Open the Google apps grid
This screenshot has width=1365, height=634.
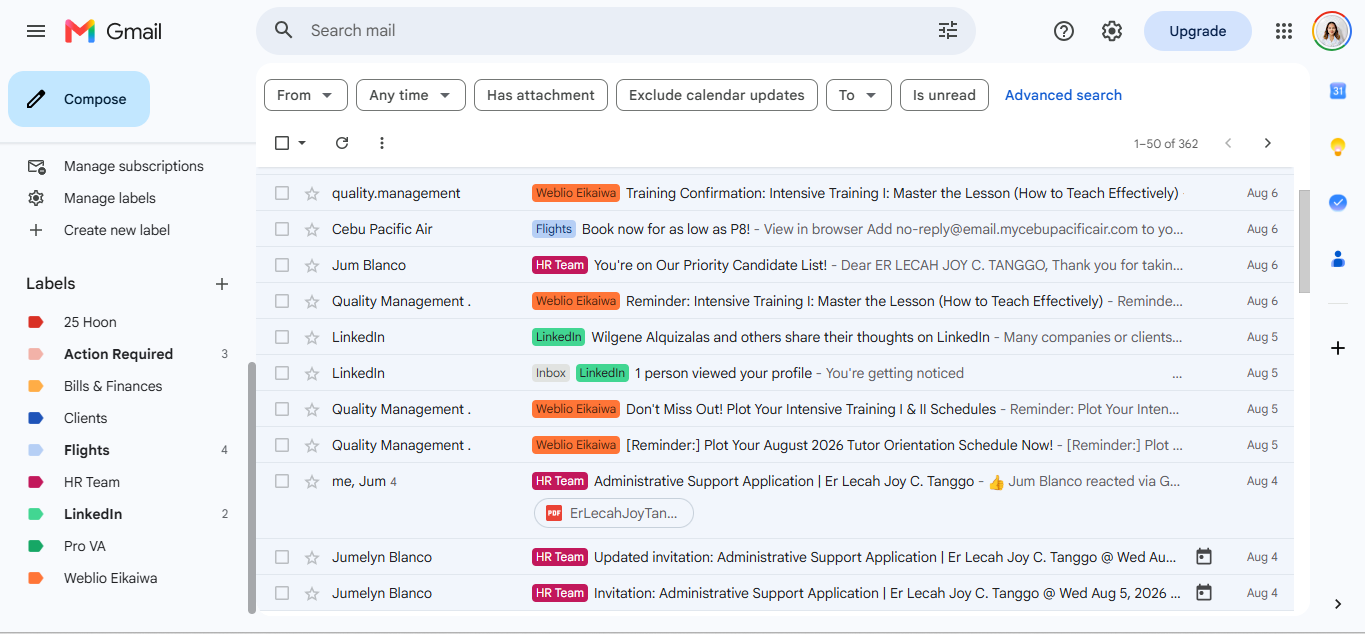tap(1284, 31)
